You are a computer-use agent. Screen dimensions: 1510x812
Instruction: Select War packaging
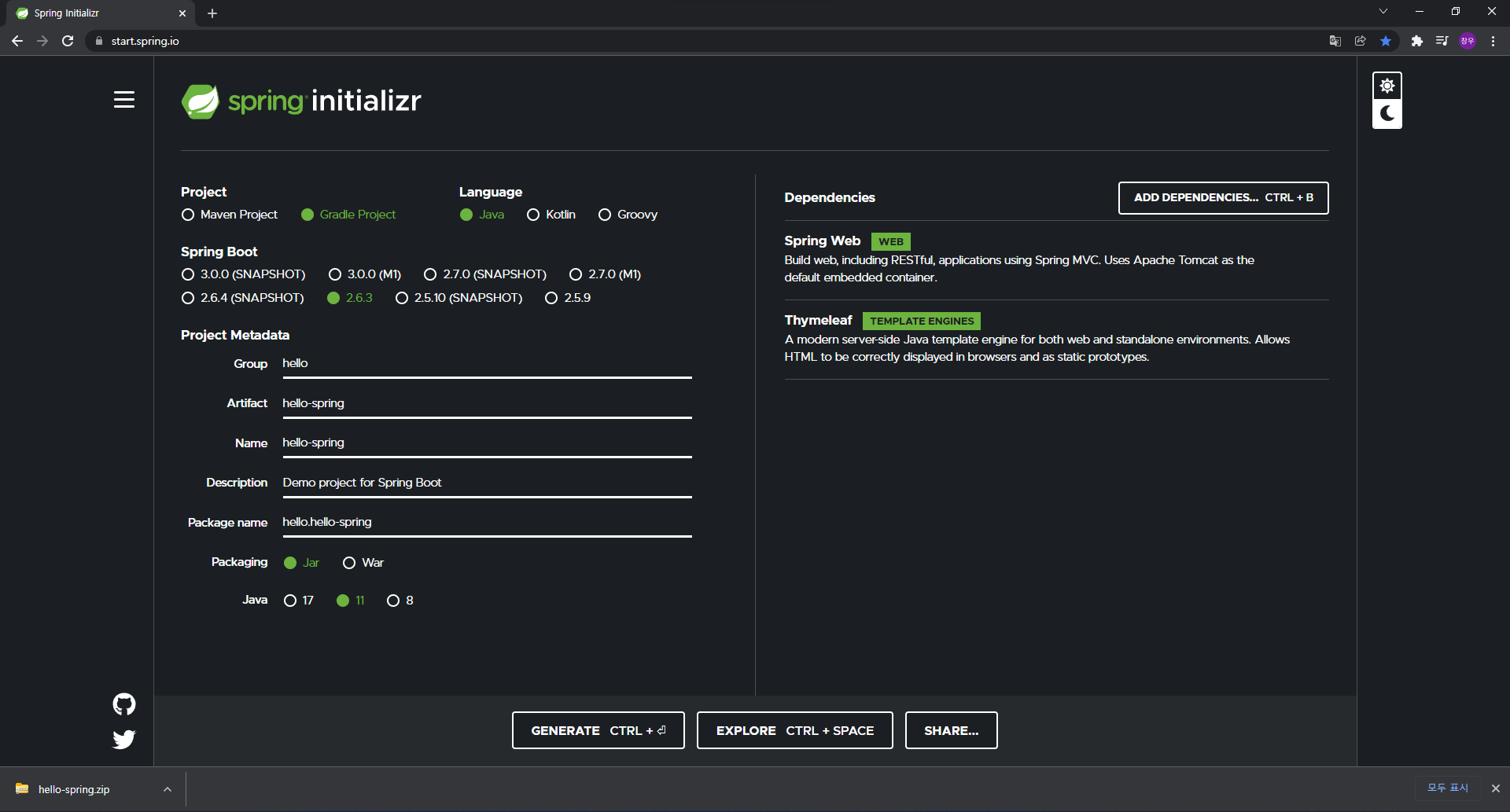click(363, 563)
